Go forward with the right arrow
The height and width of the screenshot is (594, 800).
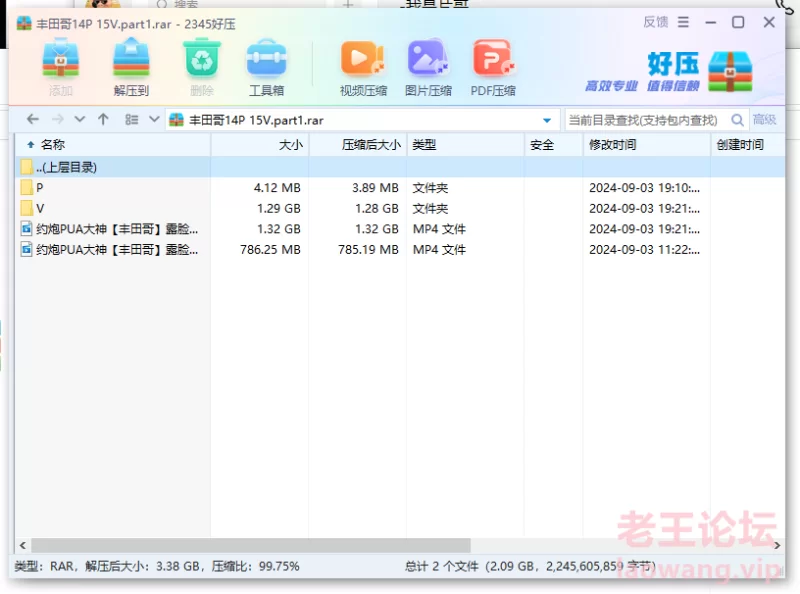coord(58,119)
